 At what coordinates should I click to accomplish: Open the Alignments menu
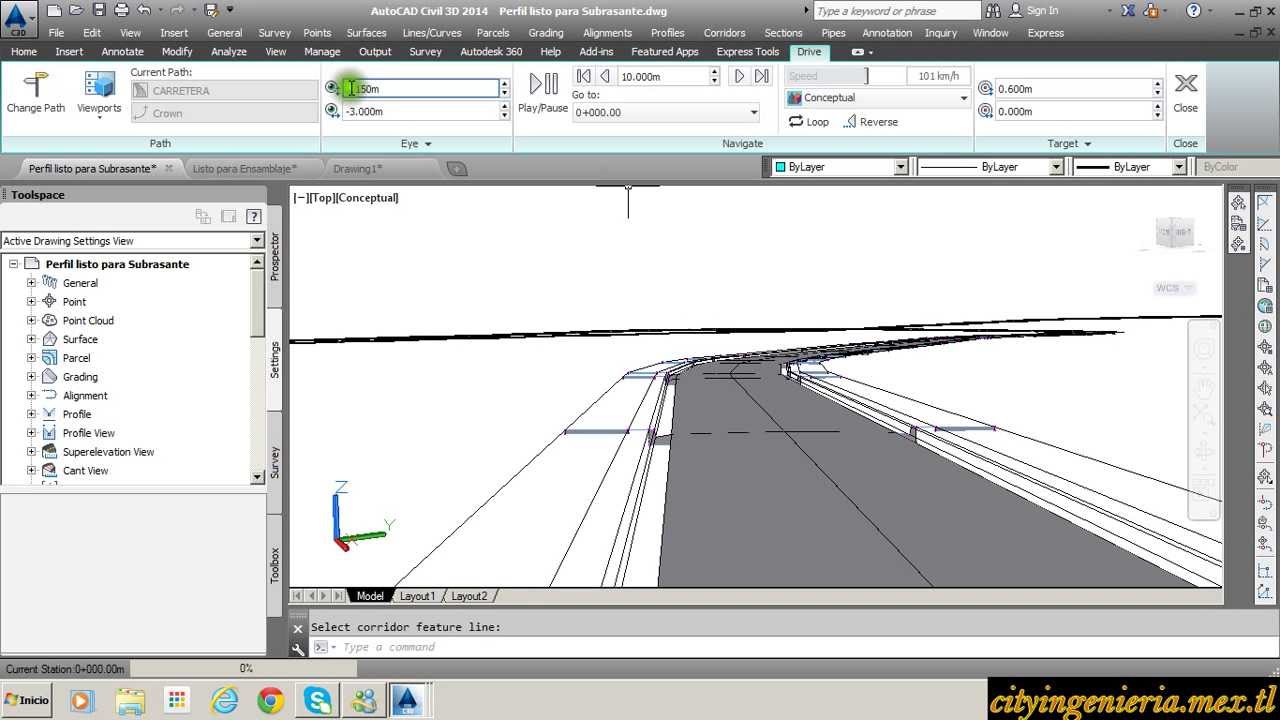pos(610,33)
